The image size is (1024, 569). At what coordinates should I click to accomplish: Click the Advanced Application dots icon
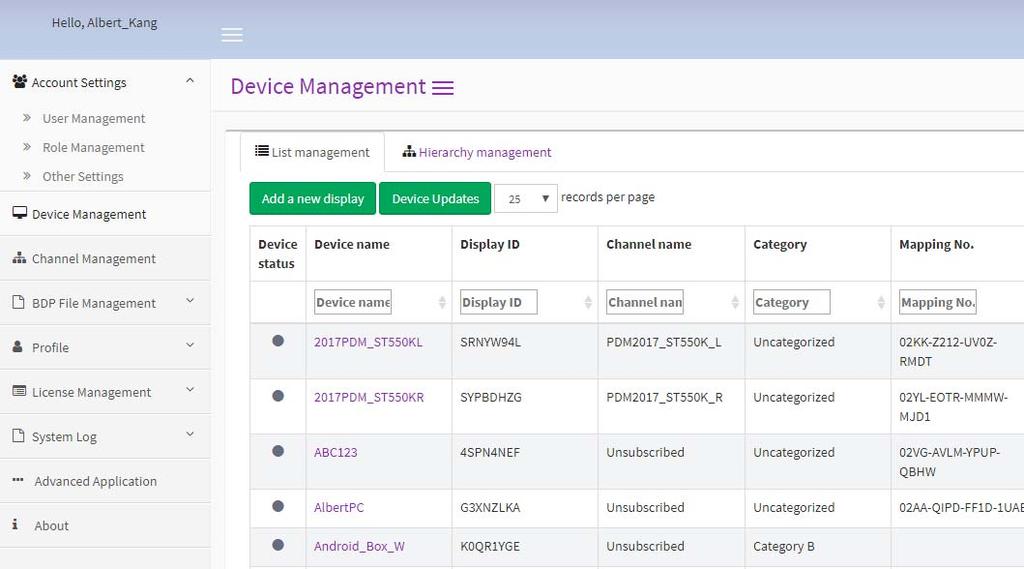click(18, 480)
